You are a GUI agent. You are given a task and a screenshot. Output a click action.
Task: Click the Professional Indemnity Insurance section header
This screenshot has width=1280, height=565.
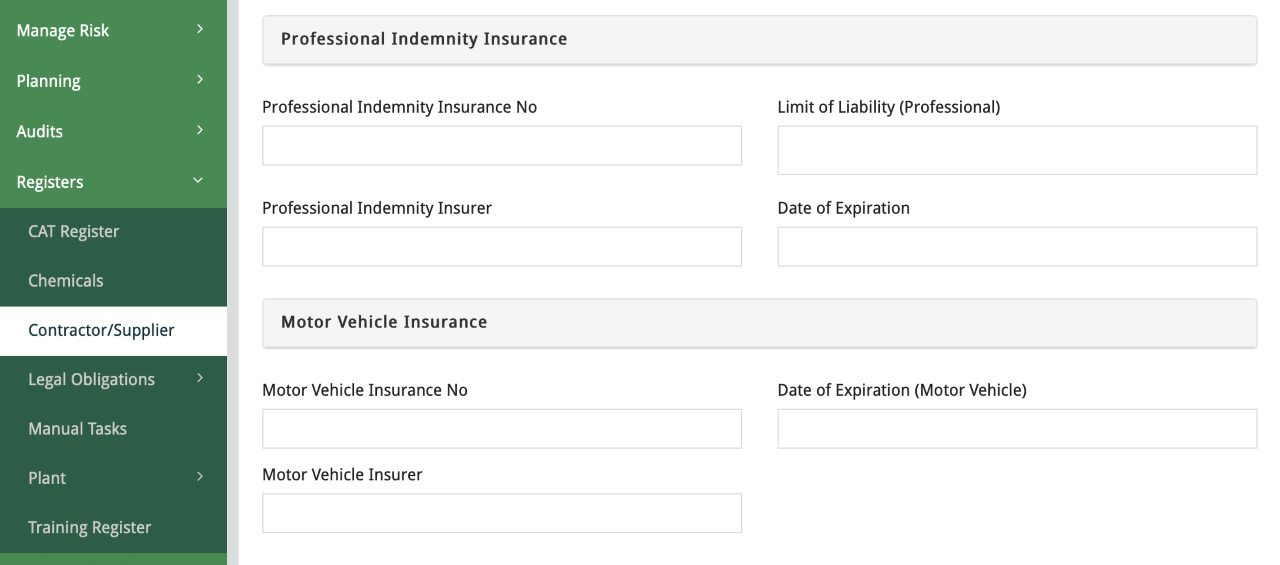(759, 40)
